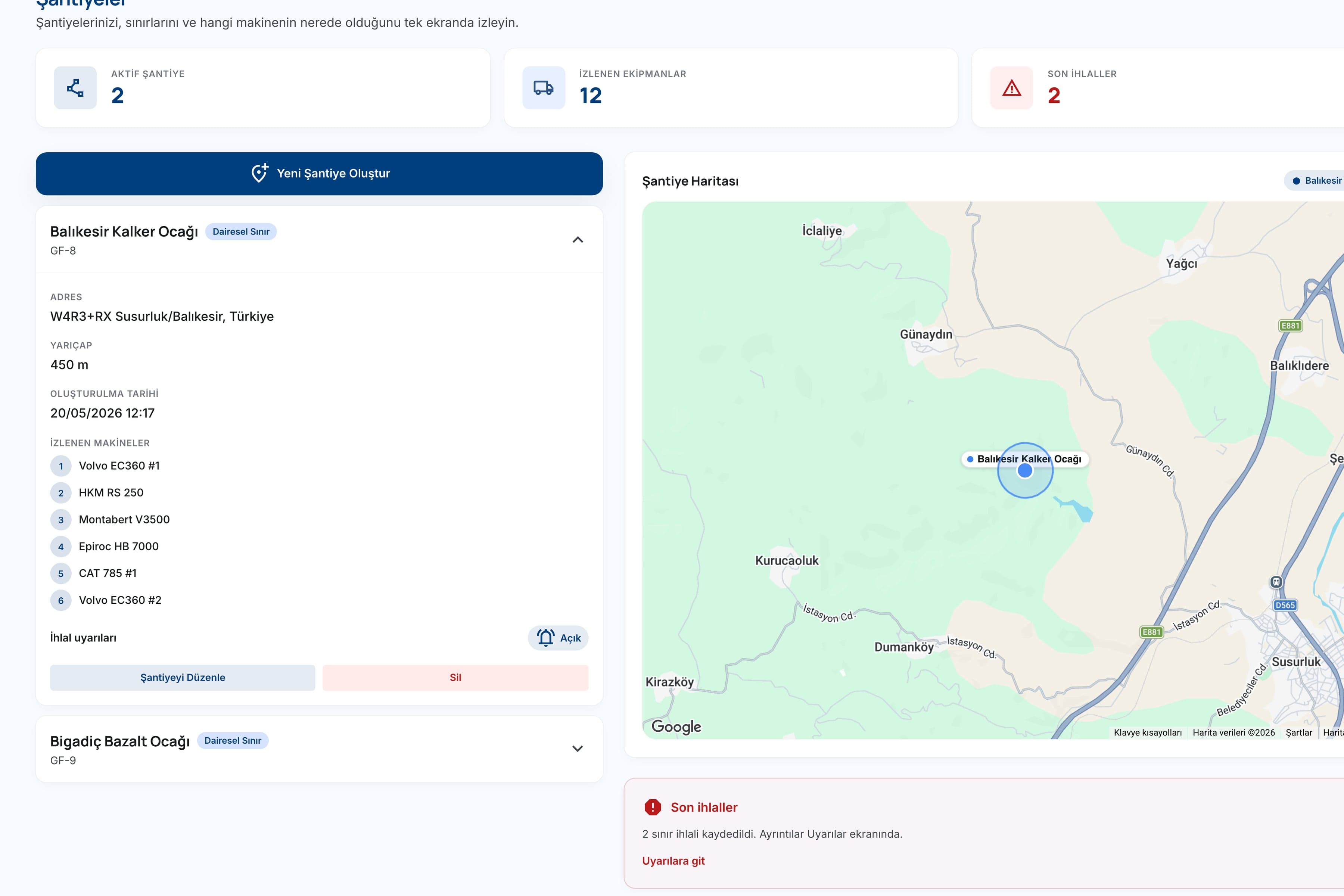Select machine Epiroc HB 7000

[x=118, y=546]
